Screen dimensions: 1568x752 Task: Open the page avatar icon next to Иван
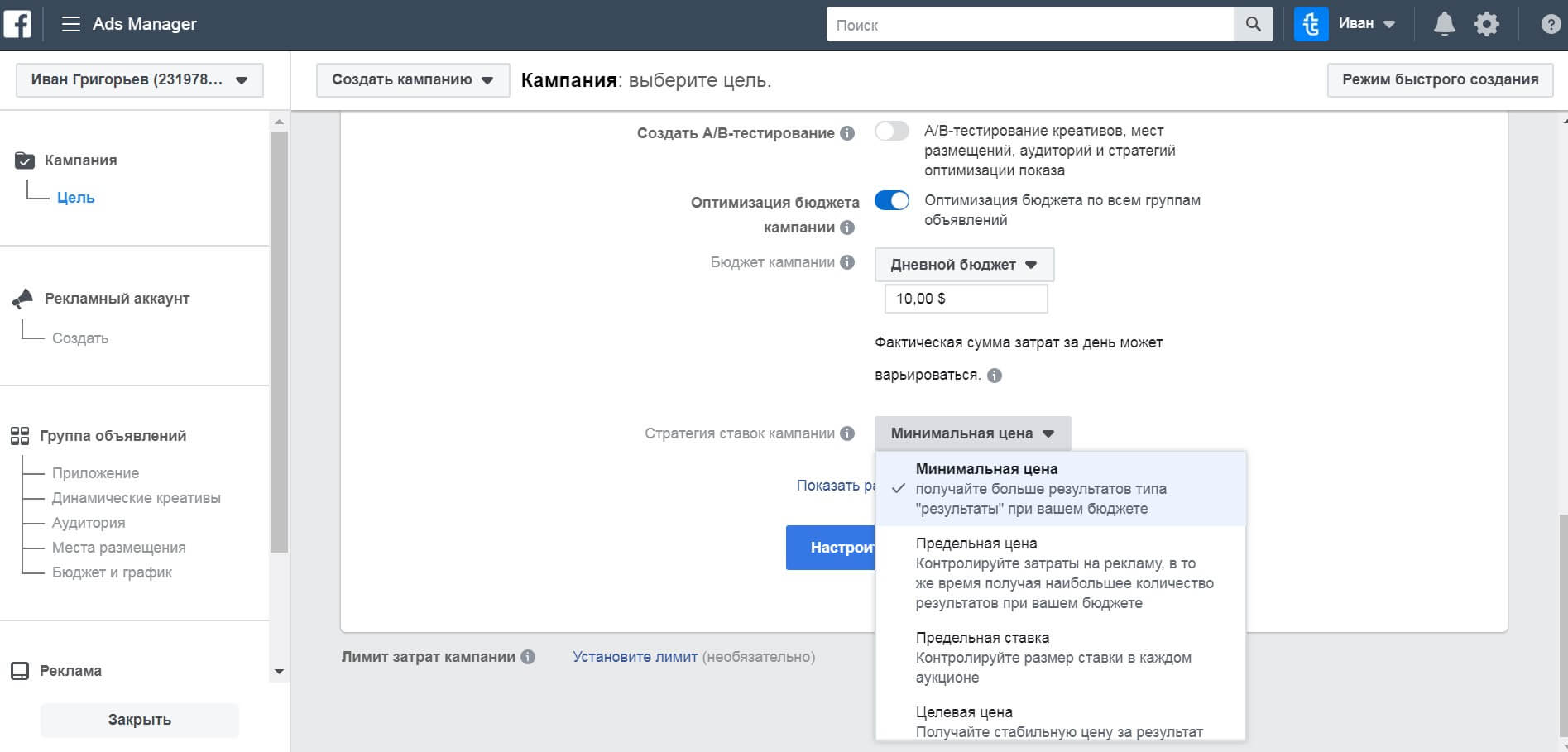tap(1311, 25)
